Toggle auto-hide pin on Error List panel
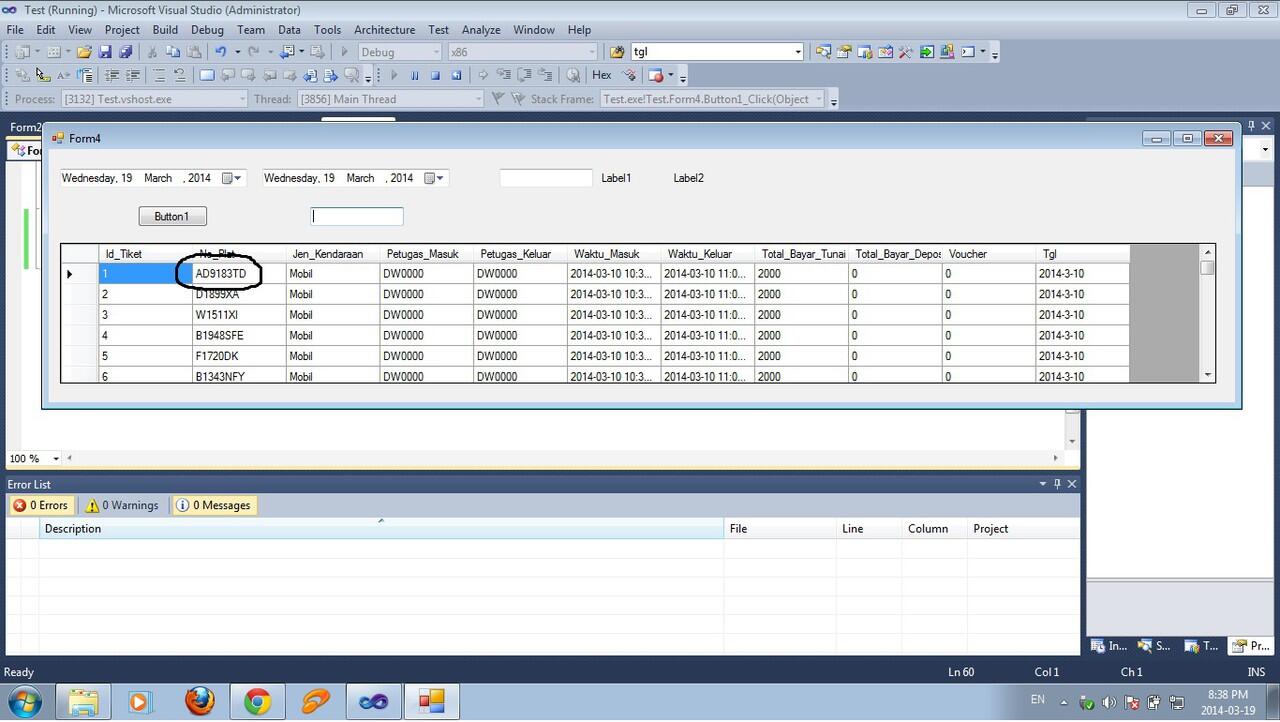Screen dimensions: 1280x722 [x=1057, y=484]
